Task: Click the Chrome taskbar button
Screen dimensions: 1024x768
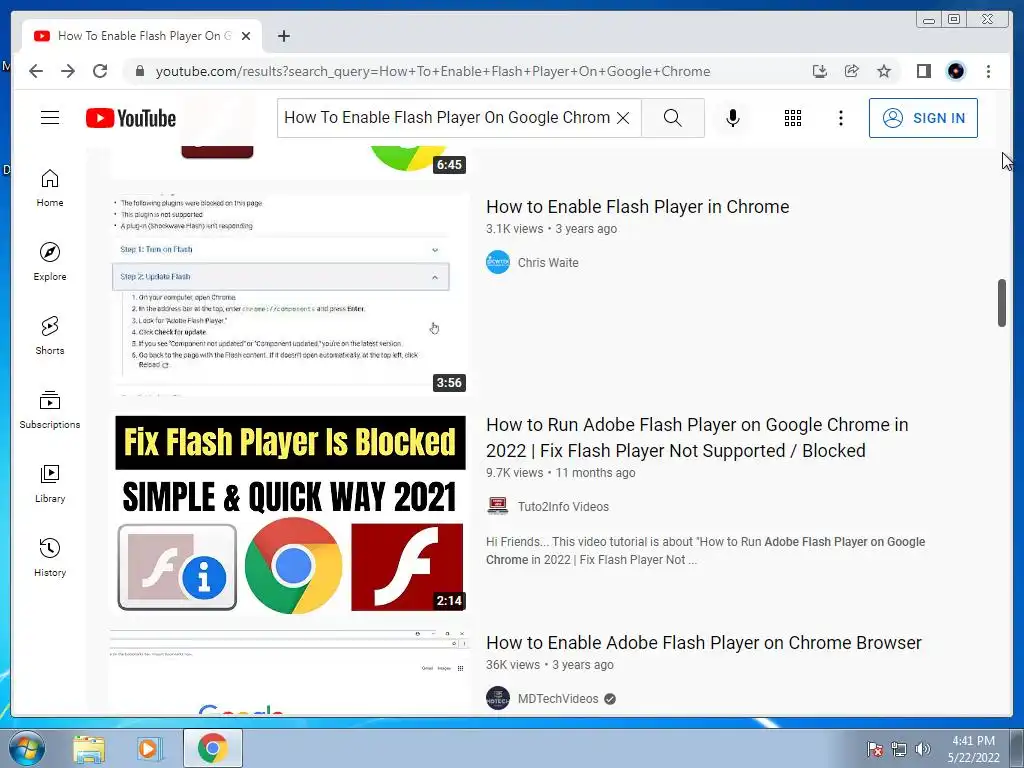Action: (212, 748)
